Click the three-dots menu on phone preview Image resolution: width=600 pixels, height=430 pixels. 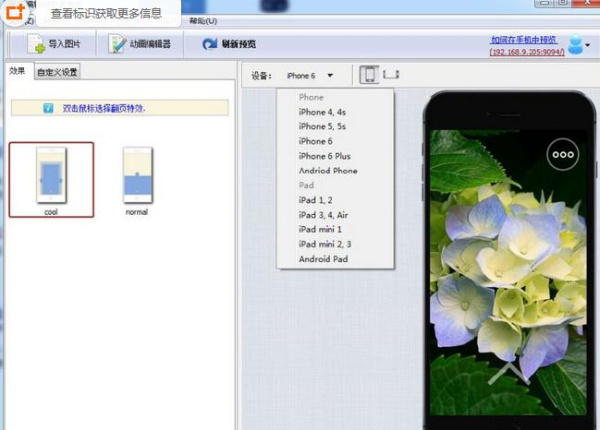click(x=563, y=155)
